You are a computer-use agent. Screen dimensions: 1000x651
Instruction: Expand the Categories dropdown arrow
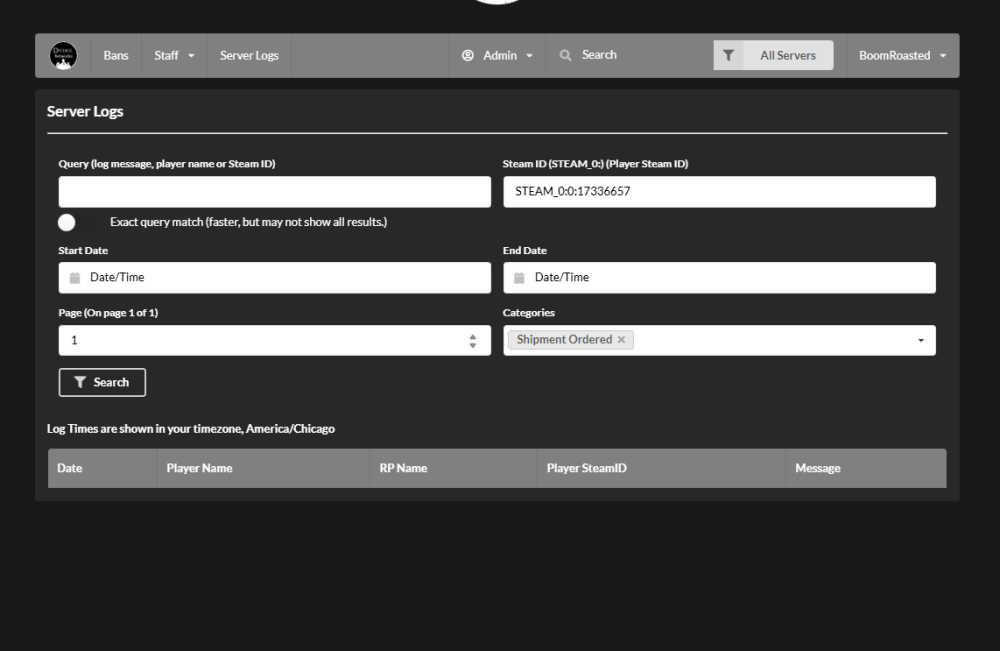click(x=920, y=341)
